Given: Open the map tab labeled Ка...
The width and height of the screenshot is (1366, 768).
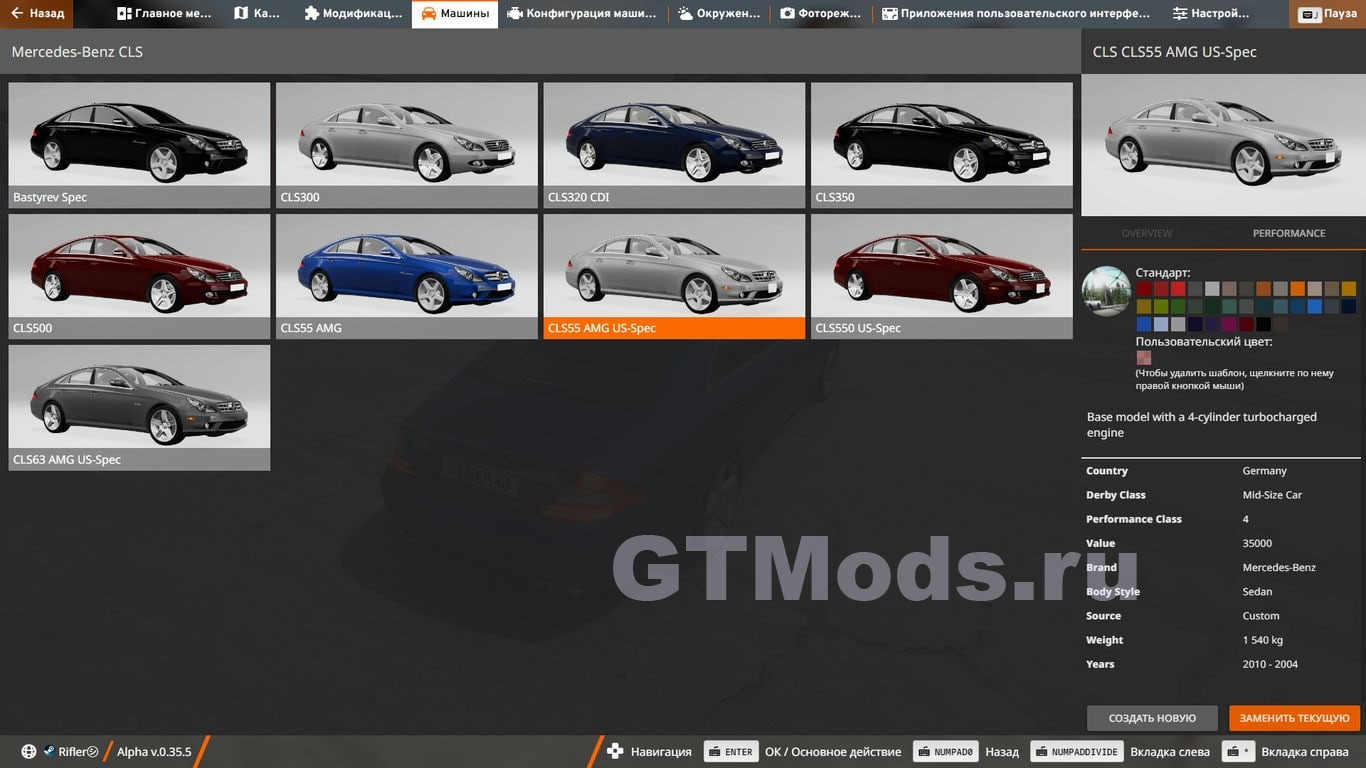Looking at the screenshot, I should (x=257, y=14).
